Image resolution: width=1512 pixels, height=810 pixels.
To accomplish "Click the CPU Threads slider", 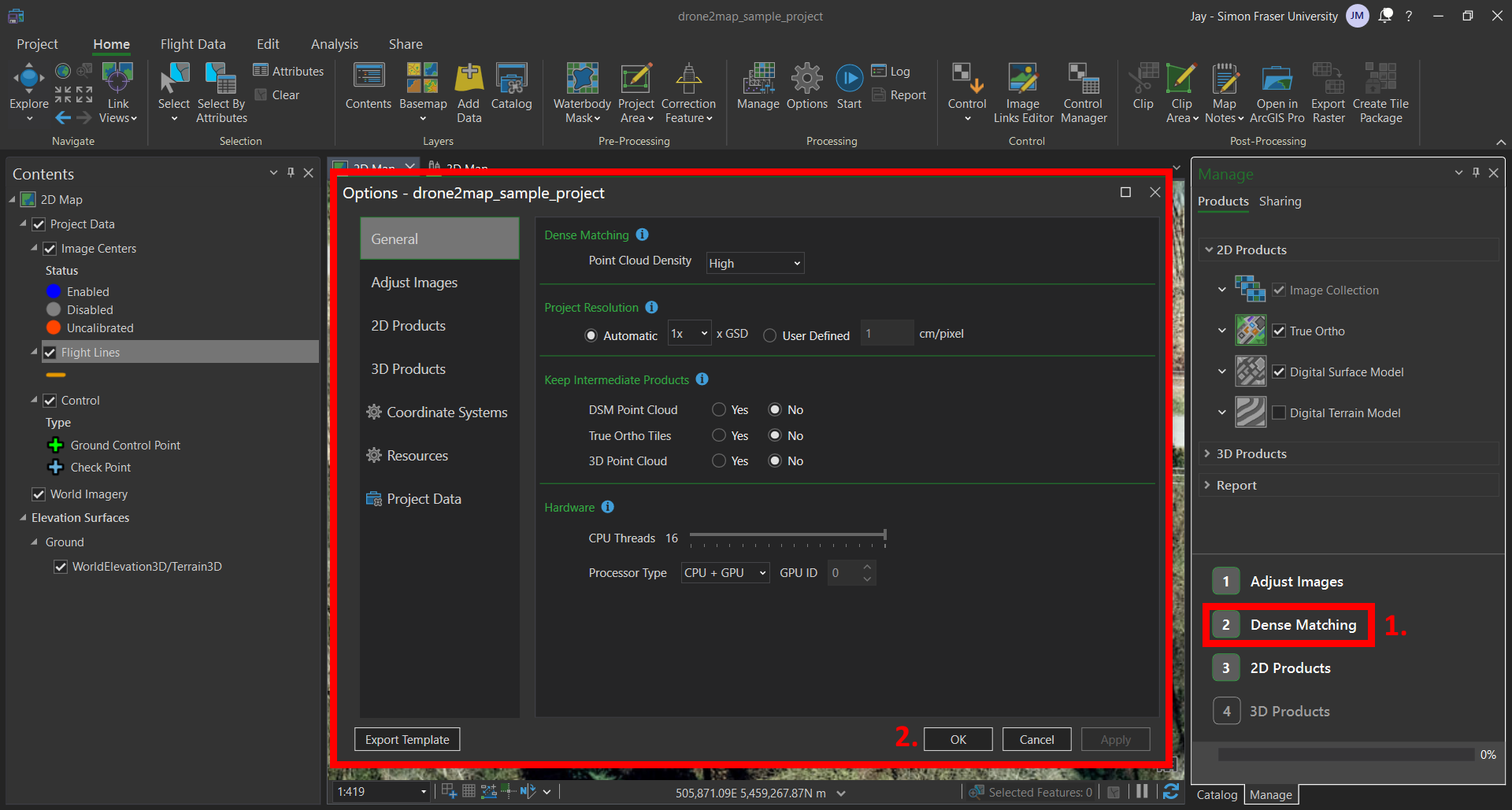I will (x=787, y=536).
